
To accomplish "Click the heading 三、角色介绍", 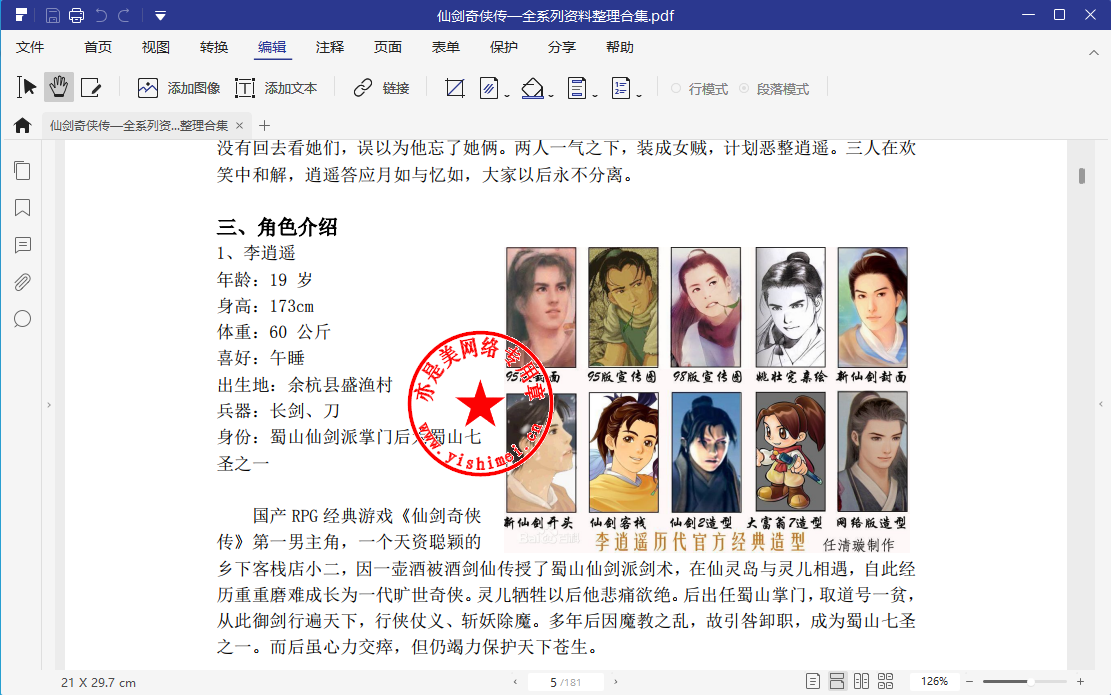I will coord(277,227).
